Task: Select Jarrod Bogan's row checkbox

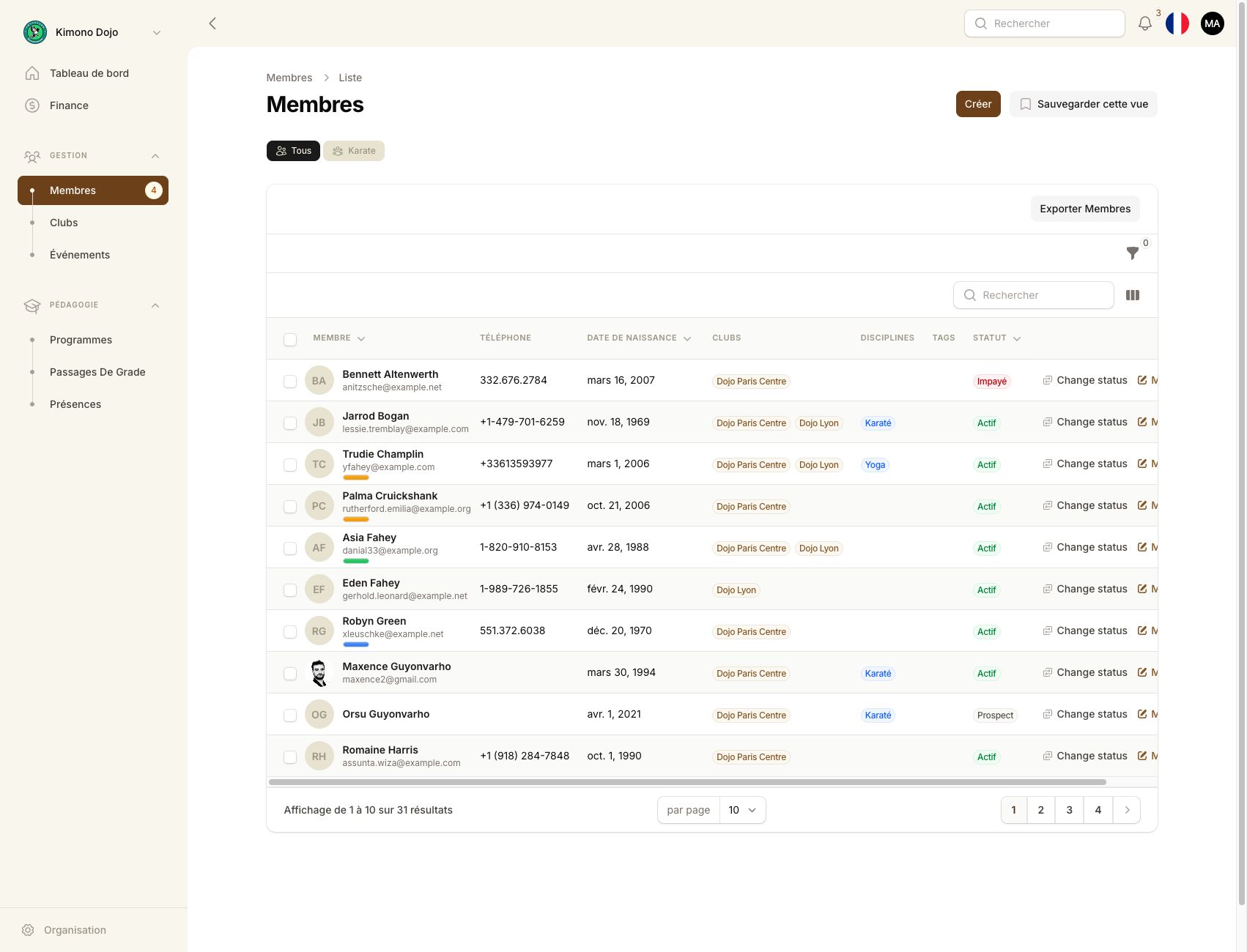Action: click(x=290, y=423)
